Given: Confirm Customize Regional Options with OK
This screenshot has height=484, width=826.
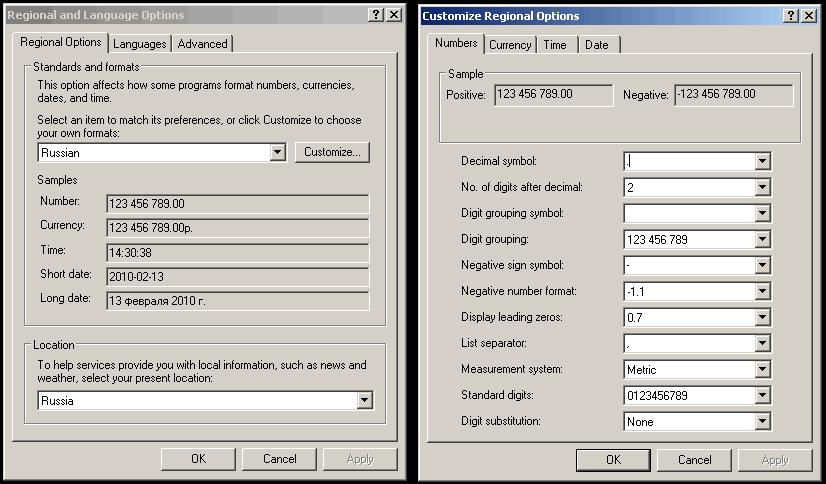Looking at the screenshot, I should (614, 460).
